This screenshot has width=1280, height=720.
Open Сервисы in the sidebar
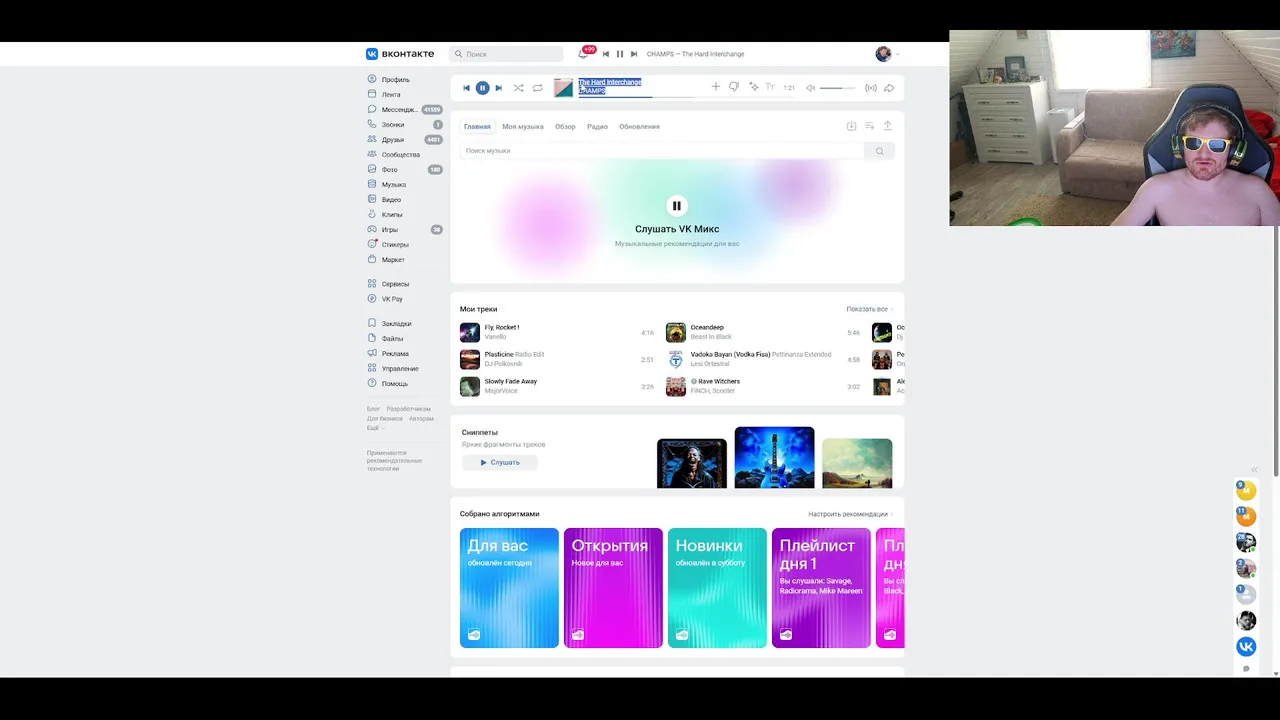click(395, 284)
